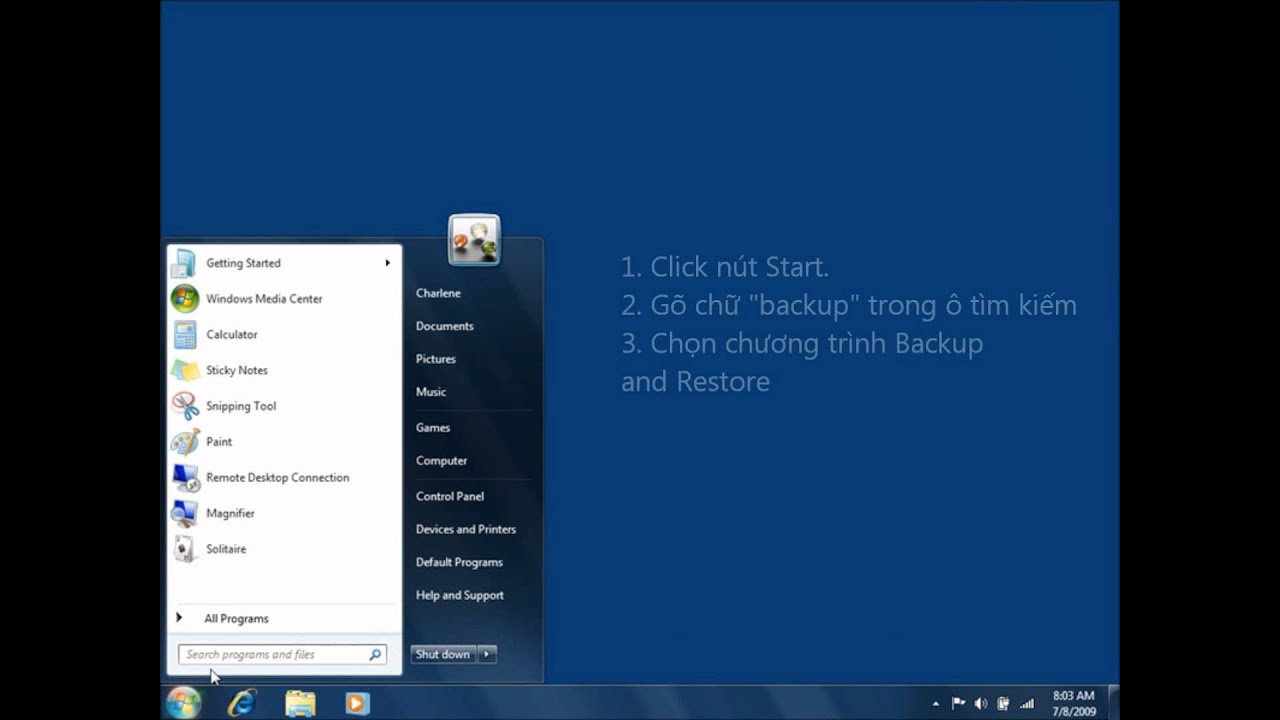The height and width of the screenshot is (720, 1280).
Task: Select the Paint label
Action: (x=219, y=442)
